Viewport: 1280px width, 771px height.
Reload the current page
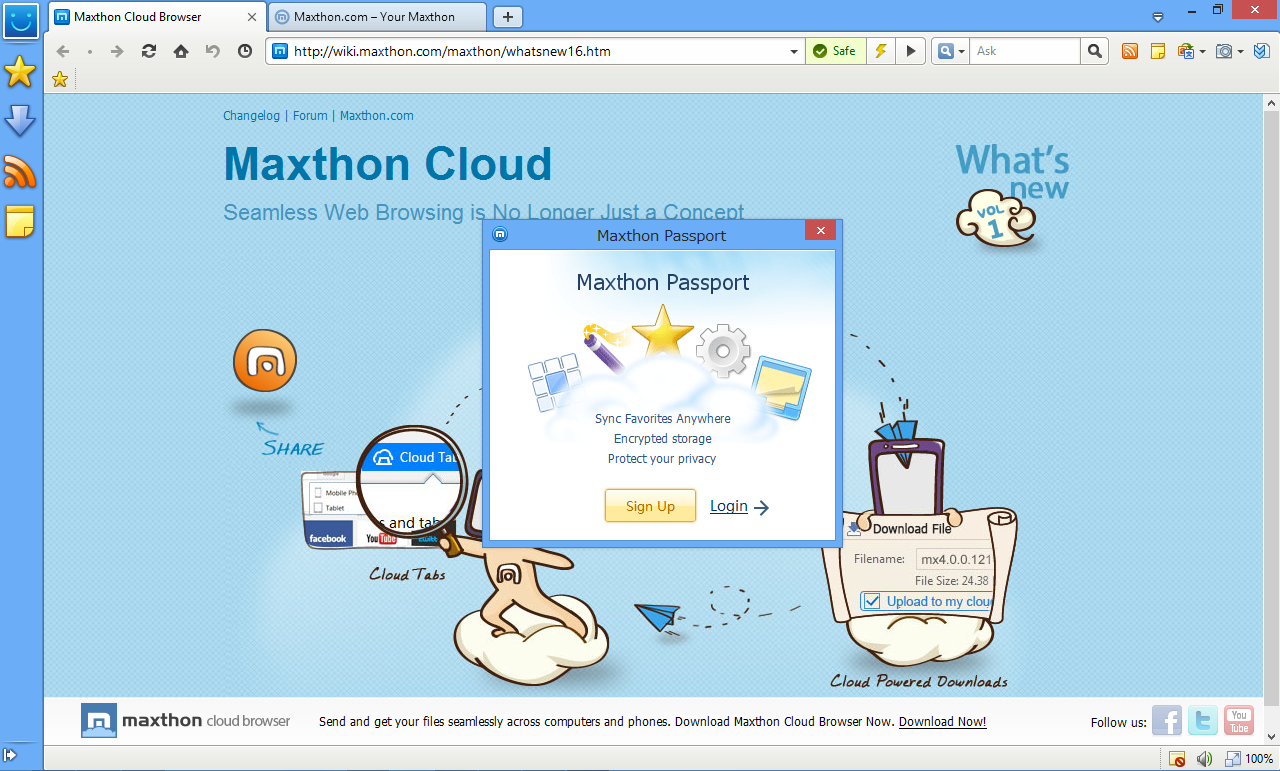coord(149,51)
